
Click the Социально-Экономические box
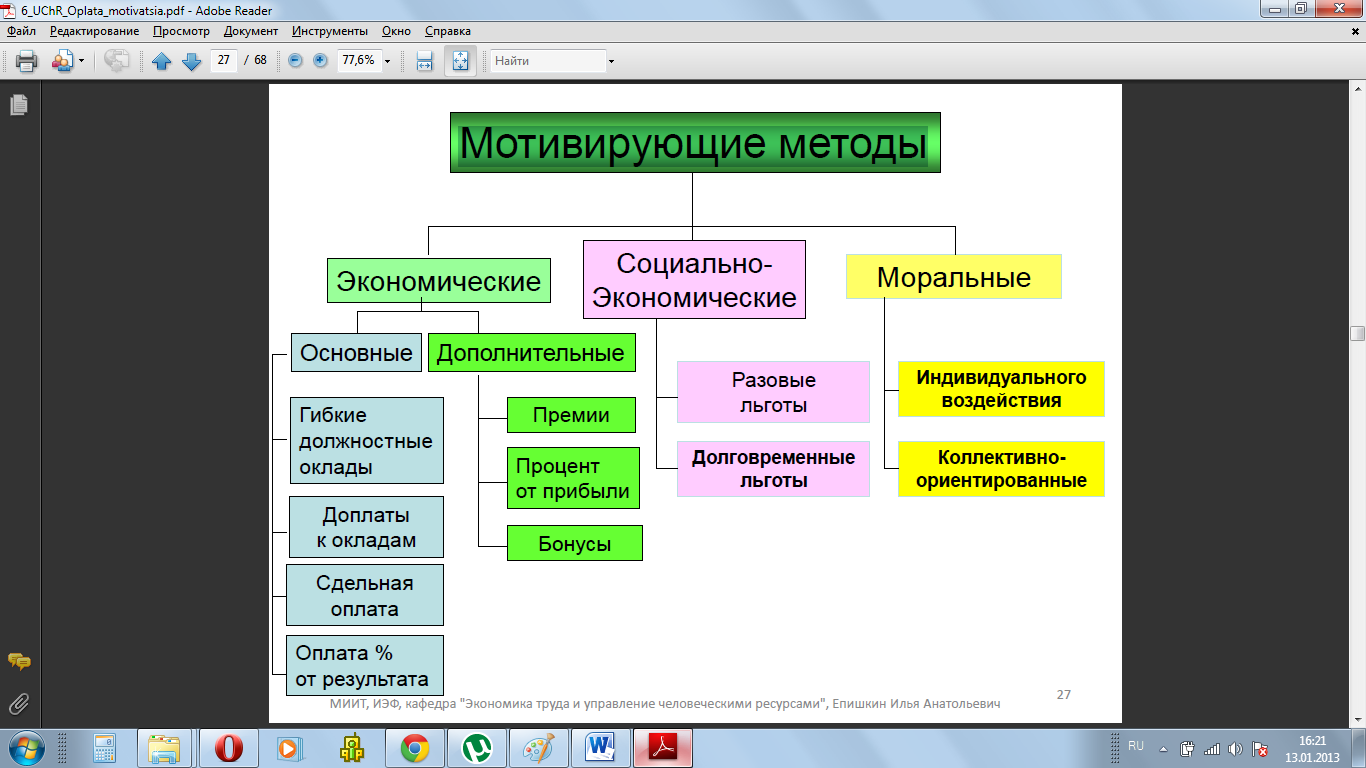[695, 280]
